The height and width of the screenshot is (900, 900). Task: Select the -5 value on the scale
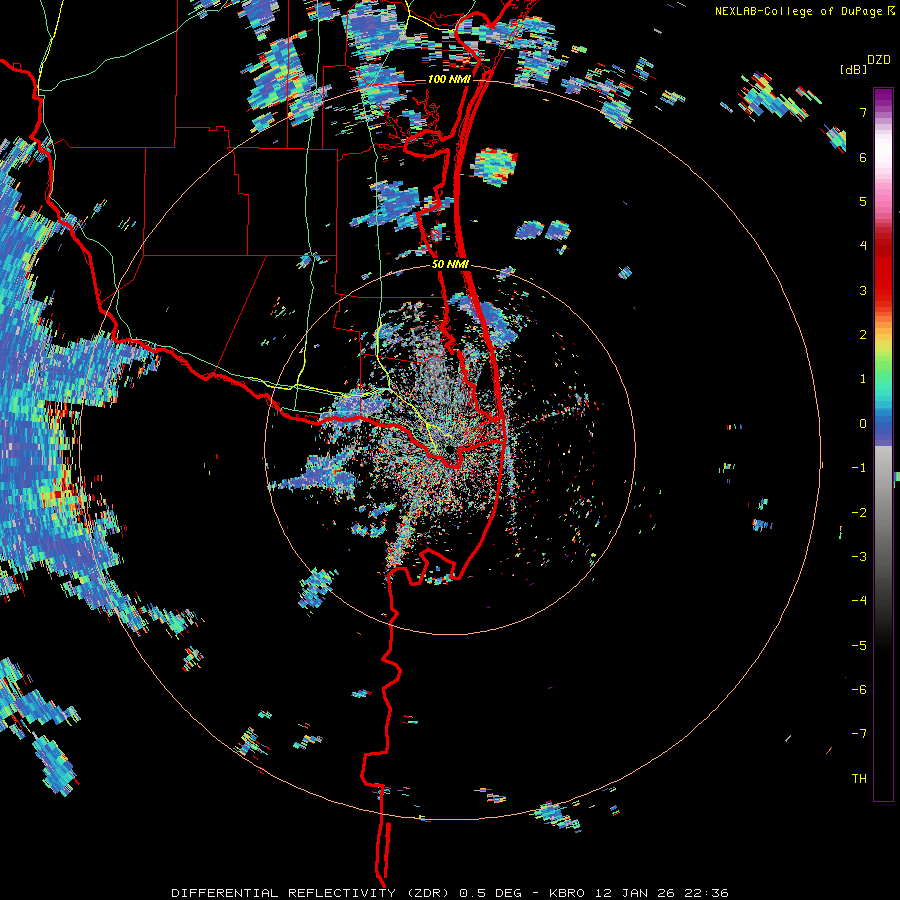(x=859, y=646)
